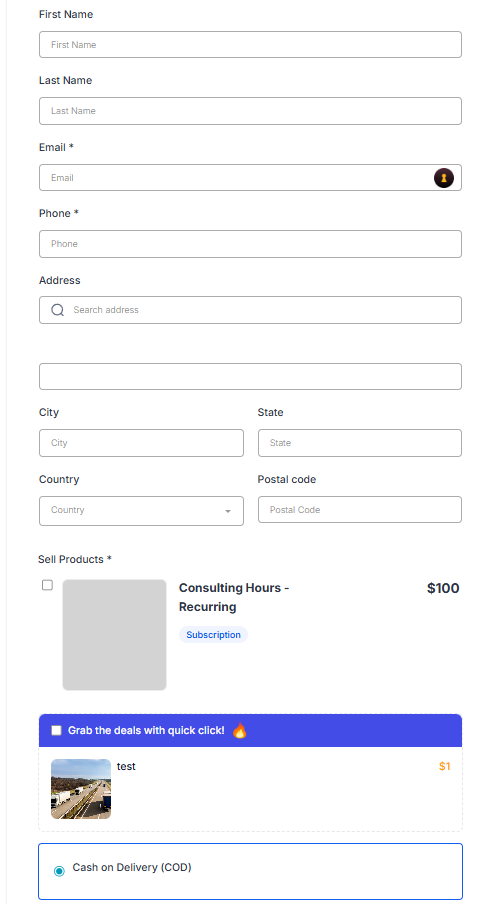Click the fire emoji icon in deals banner
The height and width of the screenshot is (904, 486).
coord(239,730)
